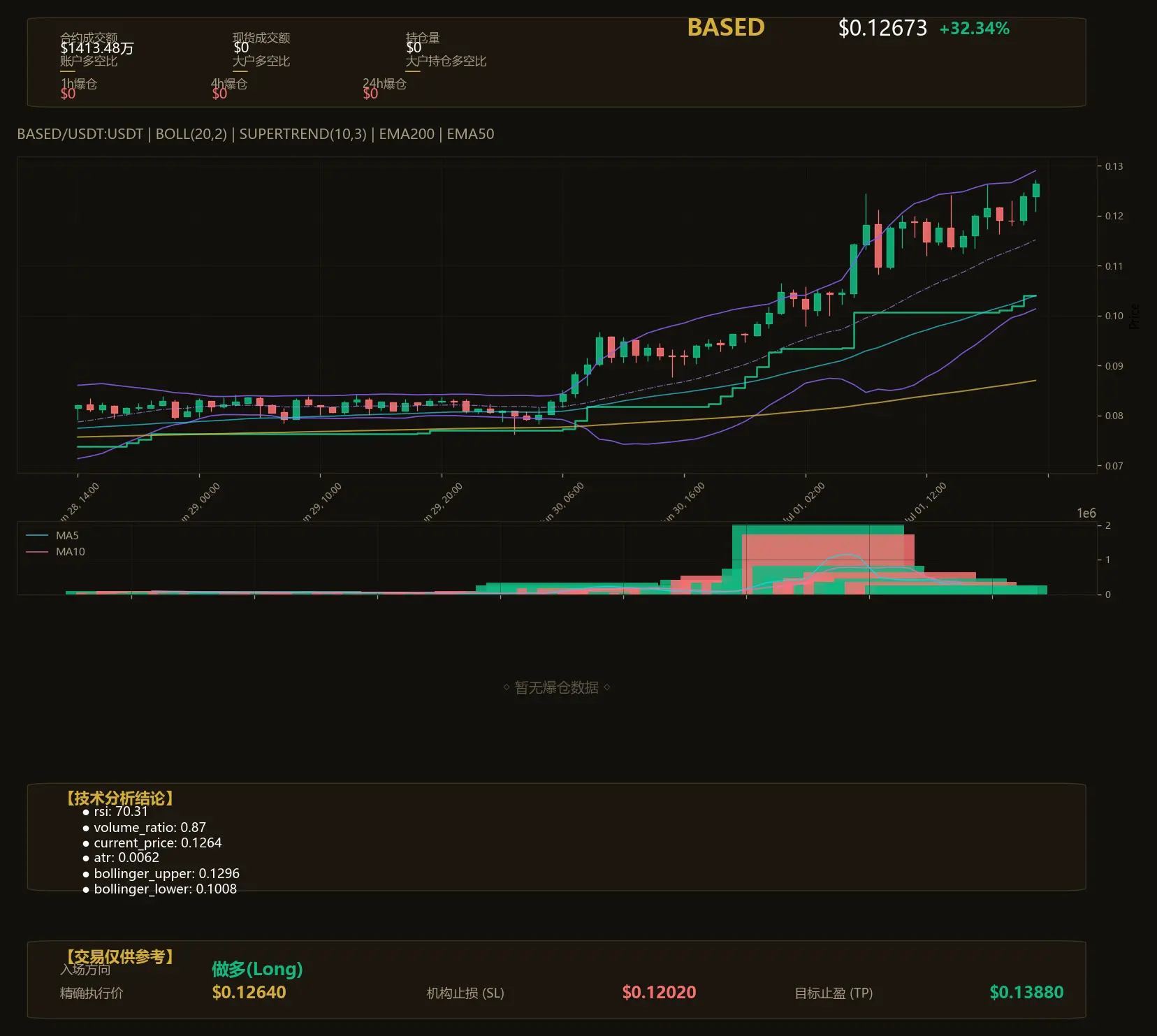Click the Jul 01, 12:00 time label
The image size is (1157, 1036).
[x=926, y=502]
